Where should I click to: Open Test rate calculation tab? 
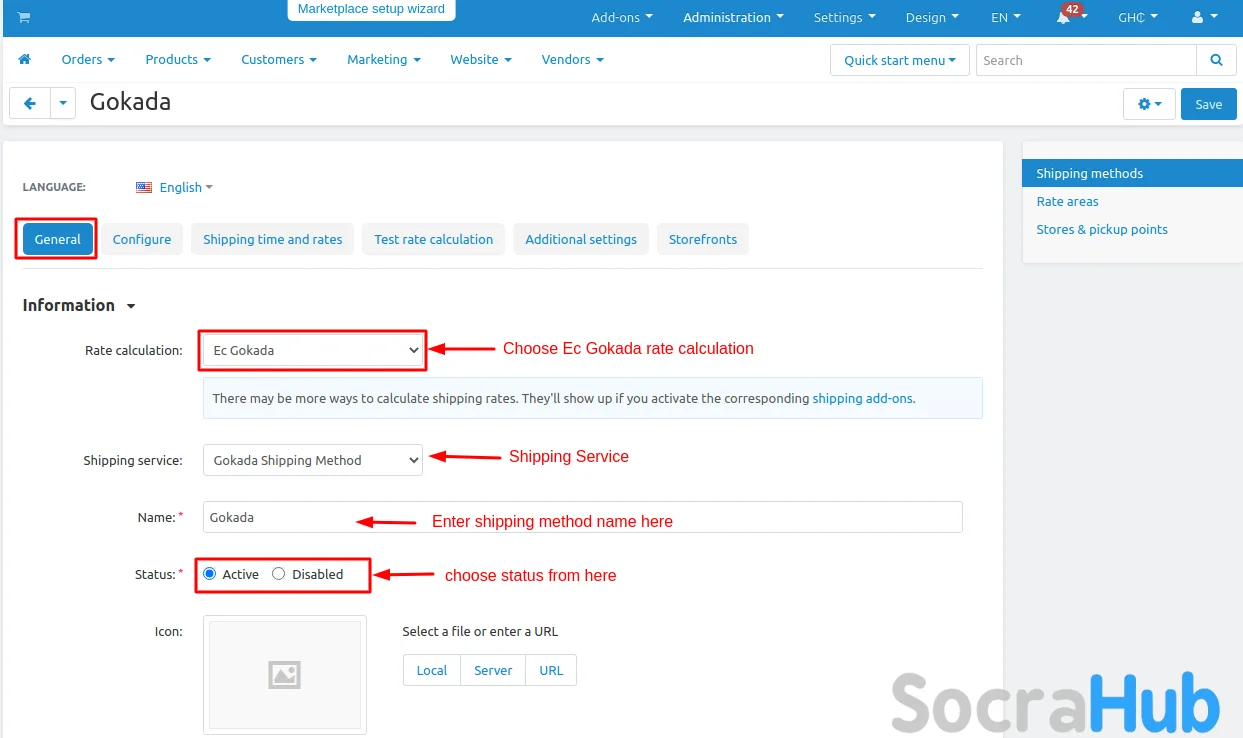tap(434, 239)
